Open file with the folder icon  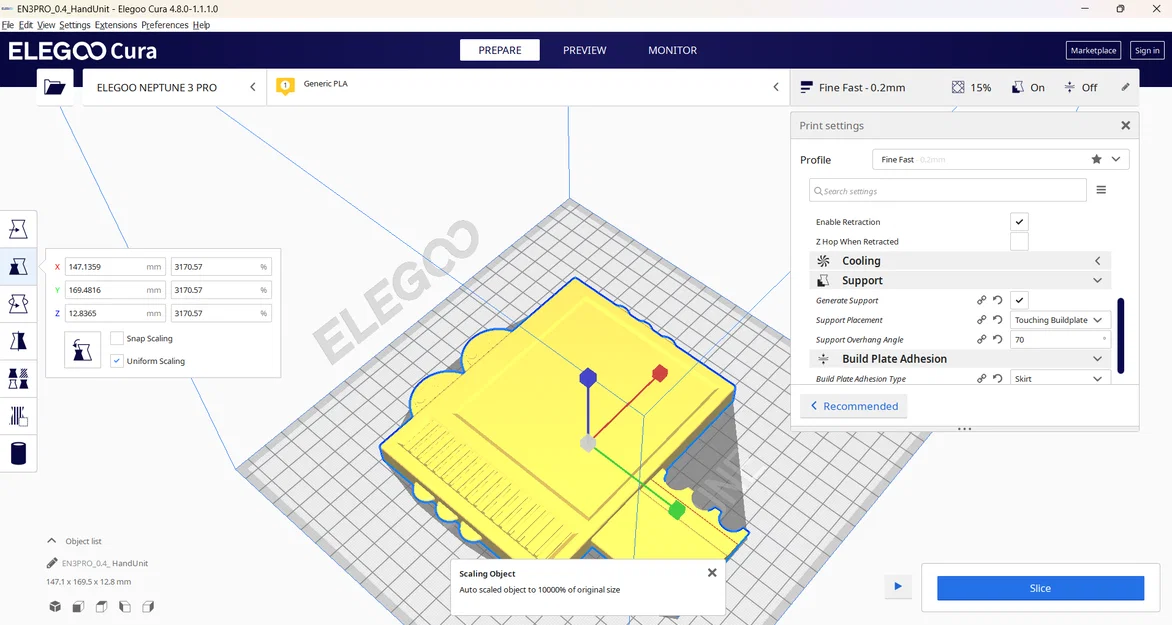55,87
